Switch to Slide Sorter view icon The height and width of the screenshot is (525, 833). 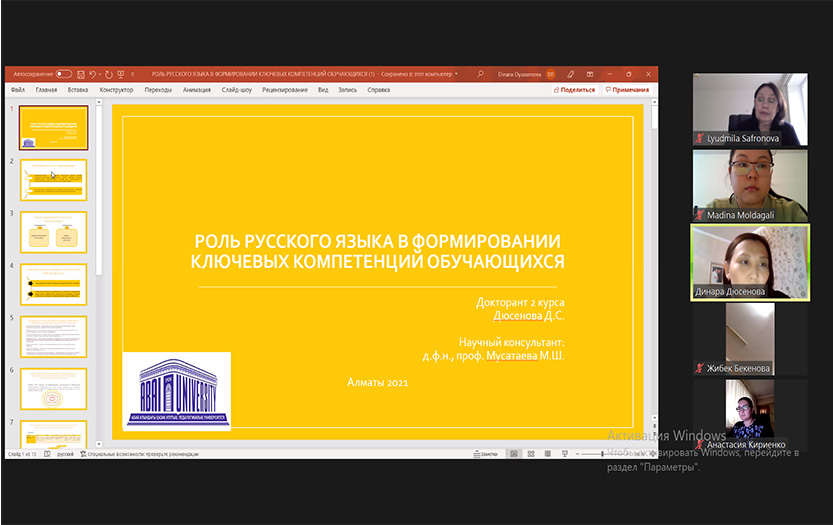coord(530,454)
